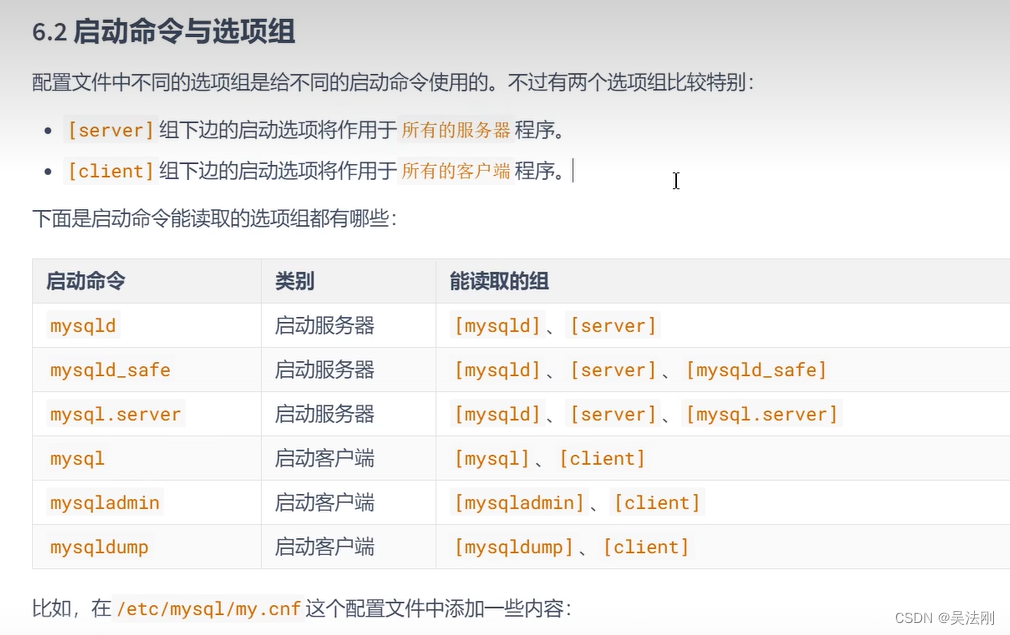Click the 'mysqladmin' command cell

click(x=105, y=503)
